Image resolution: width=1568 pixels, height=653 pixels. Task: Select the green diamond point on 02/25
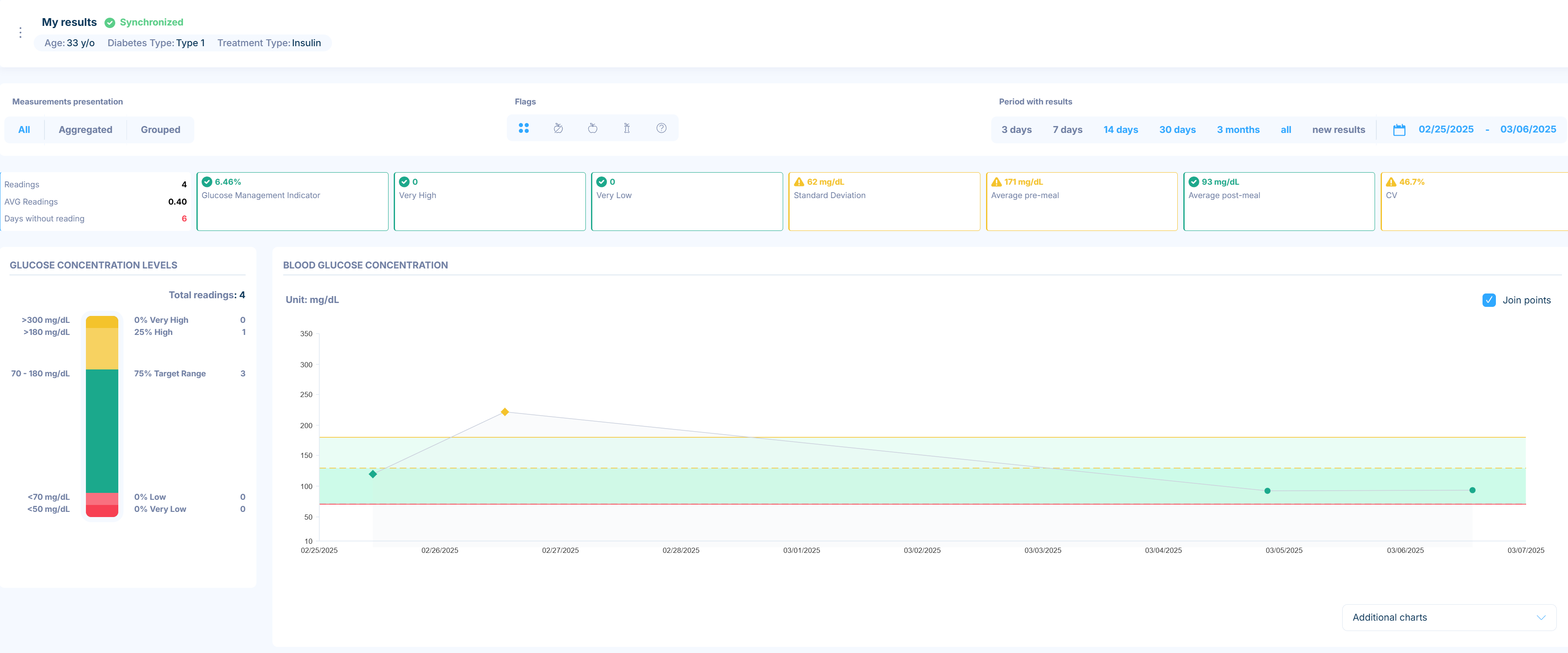pyautogui.click(x=373, y=474)
